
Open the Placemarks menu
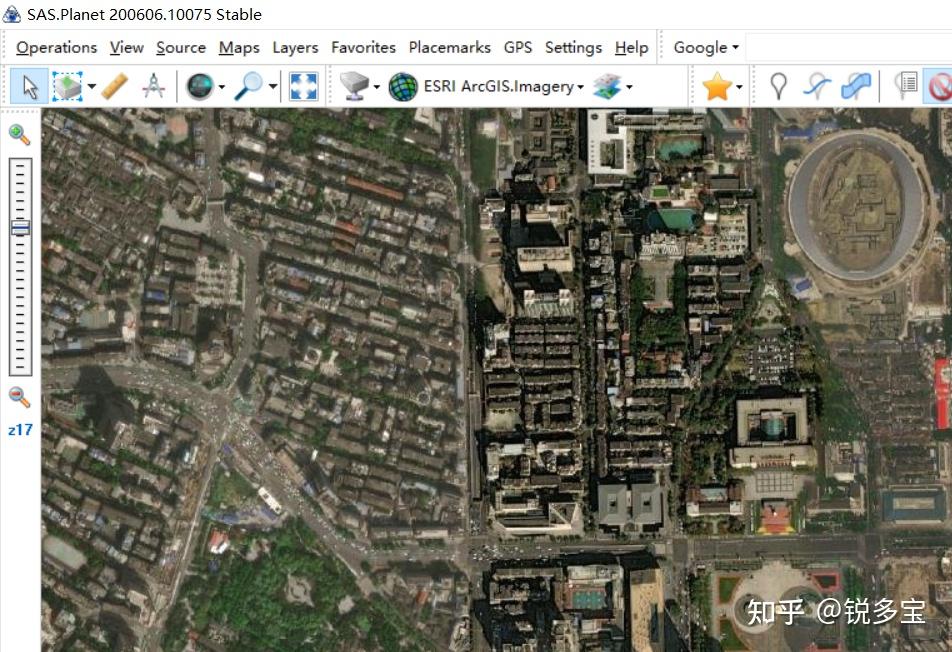(449, 47)
